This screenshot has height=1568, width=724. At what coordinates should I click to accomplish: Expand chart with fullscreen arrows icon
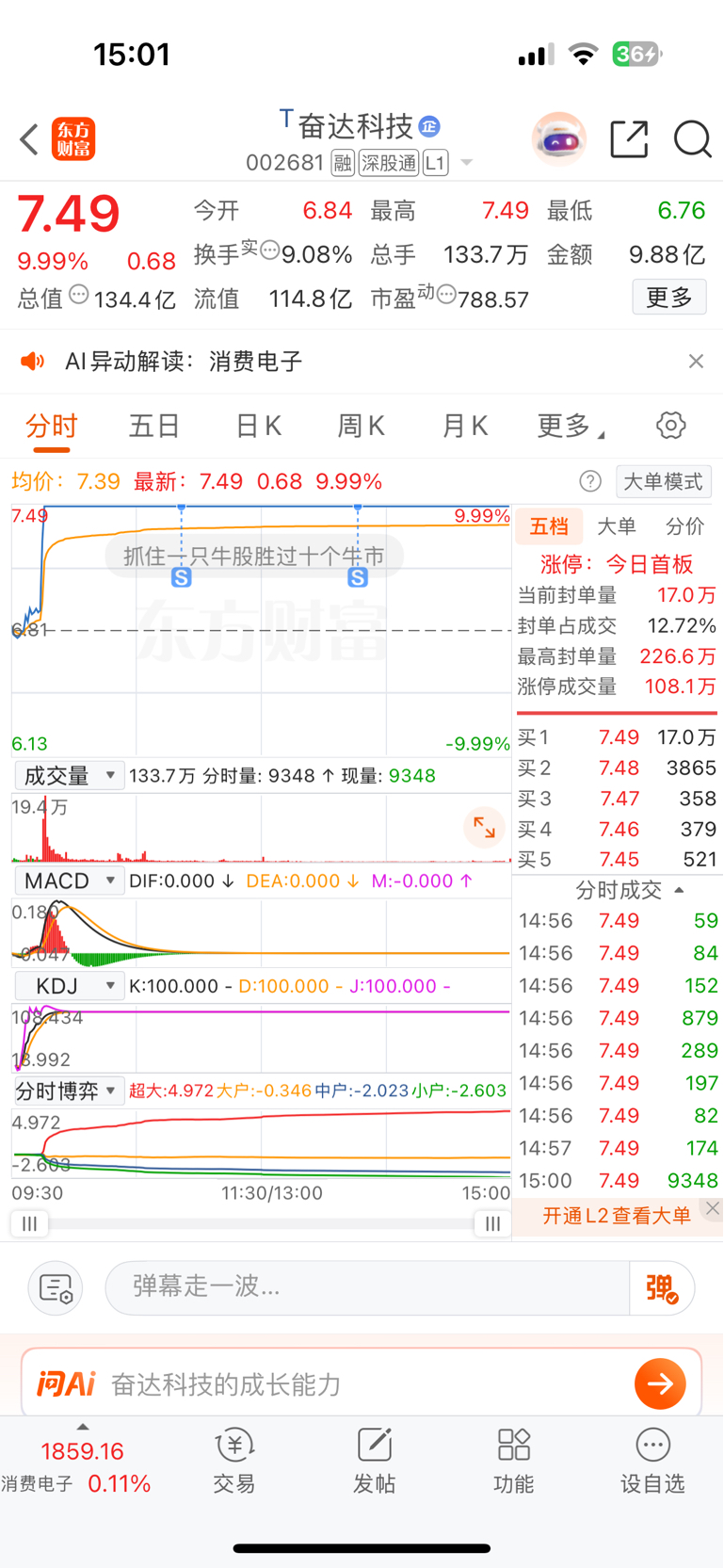tap(484, 828)
